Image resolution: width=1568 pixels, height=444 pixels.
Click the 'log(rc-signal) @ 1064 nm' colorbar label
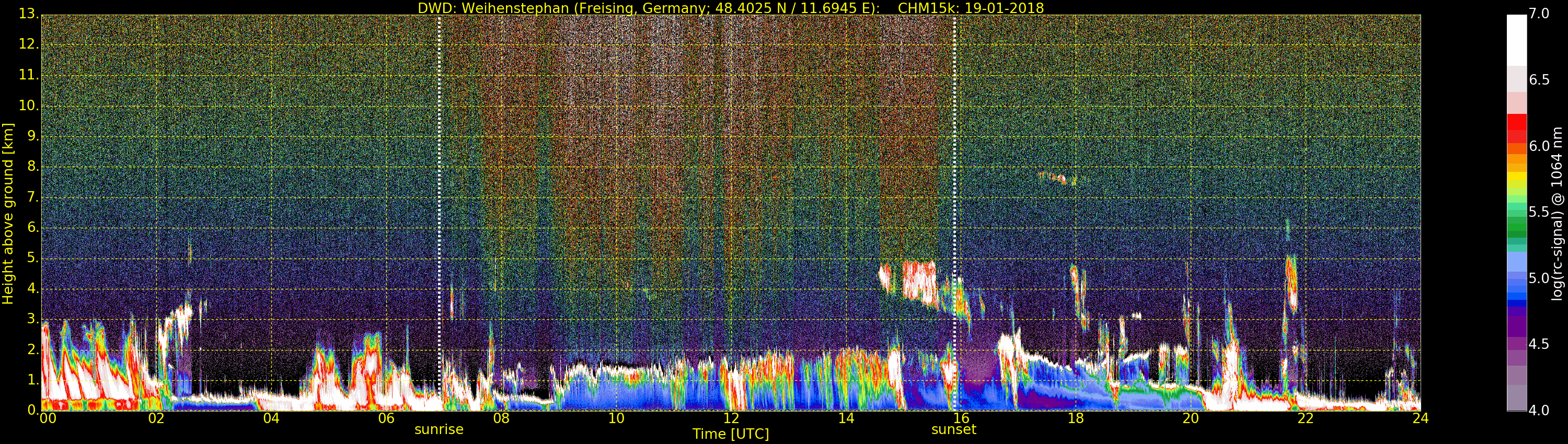click(1557, 213)
